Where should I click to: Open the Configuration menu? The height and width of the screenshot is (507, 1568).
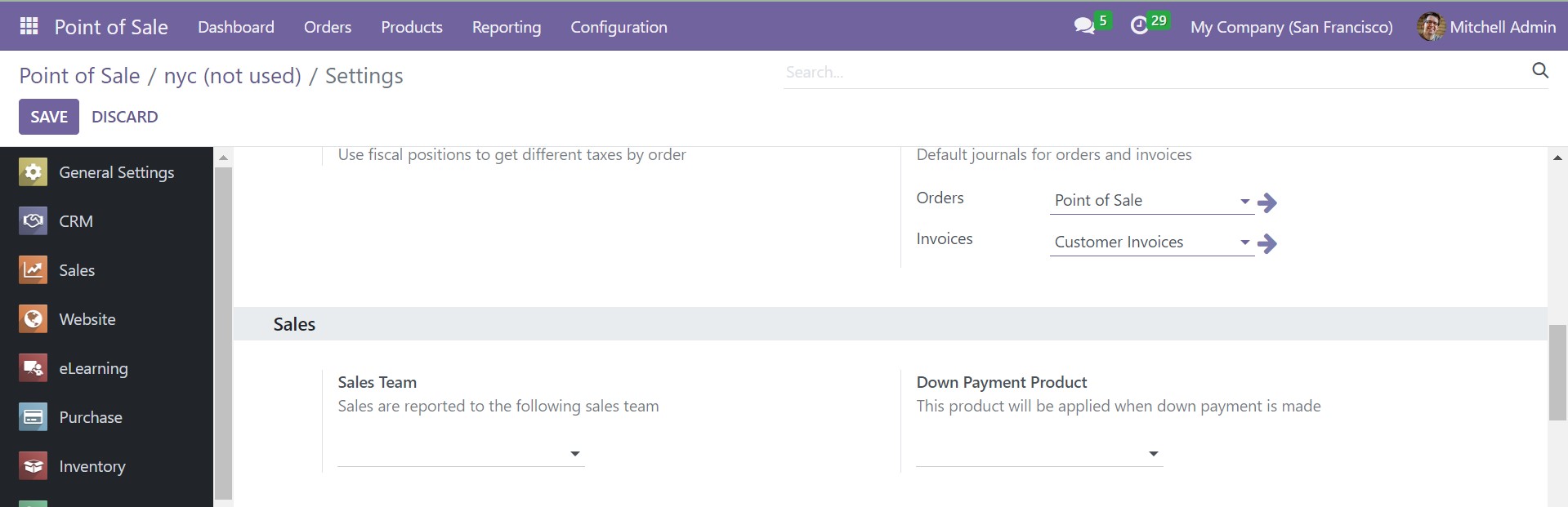click(619, 27)
